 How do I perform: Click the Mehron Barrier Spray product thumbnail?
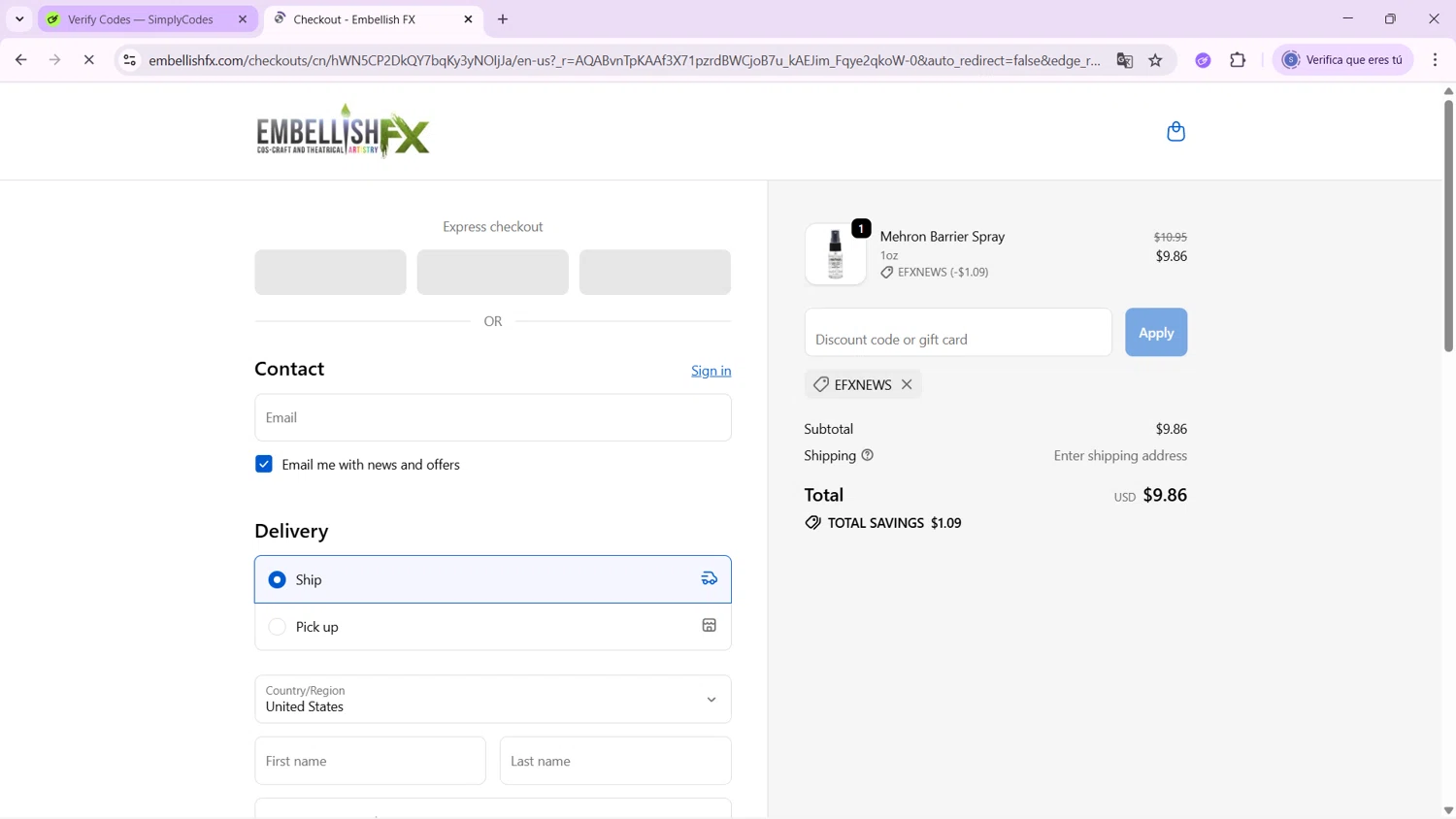tap(835, 254)
